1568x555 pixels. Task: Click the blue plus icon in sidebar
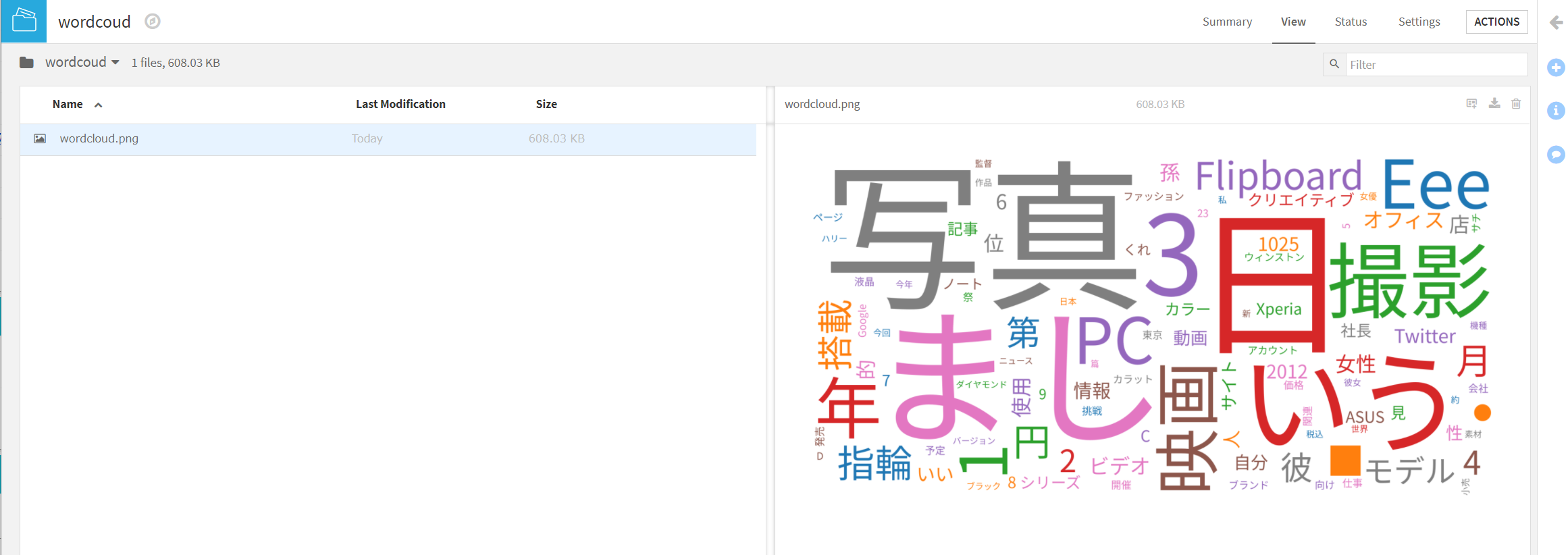pos(1556,68)
